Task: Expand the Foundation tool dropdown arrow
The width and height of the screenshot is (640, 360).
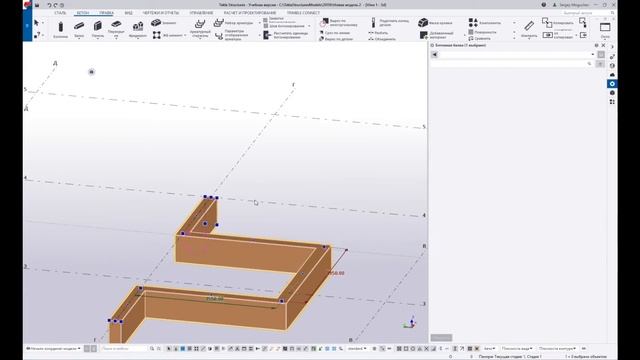Action: [138, 39]
